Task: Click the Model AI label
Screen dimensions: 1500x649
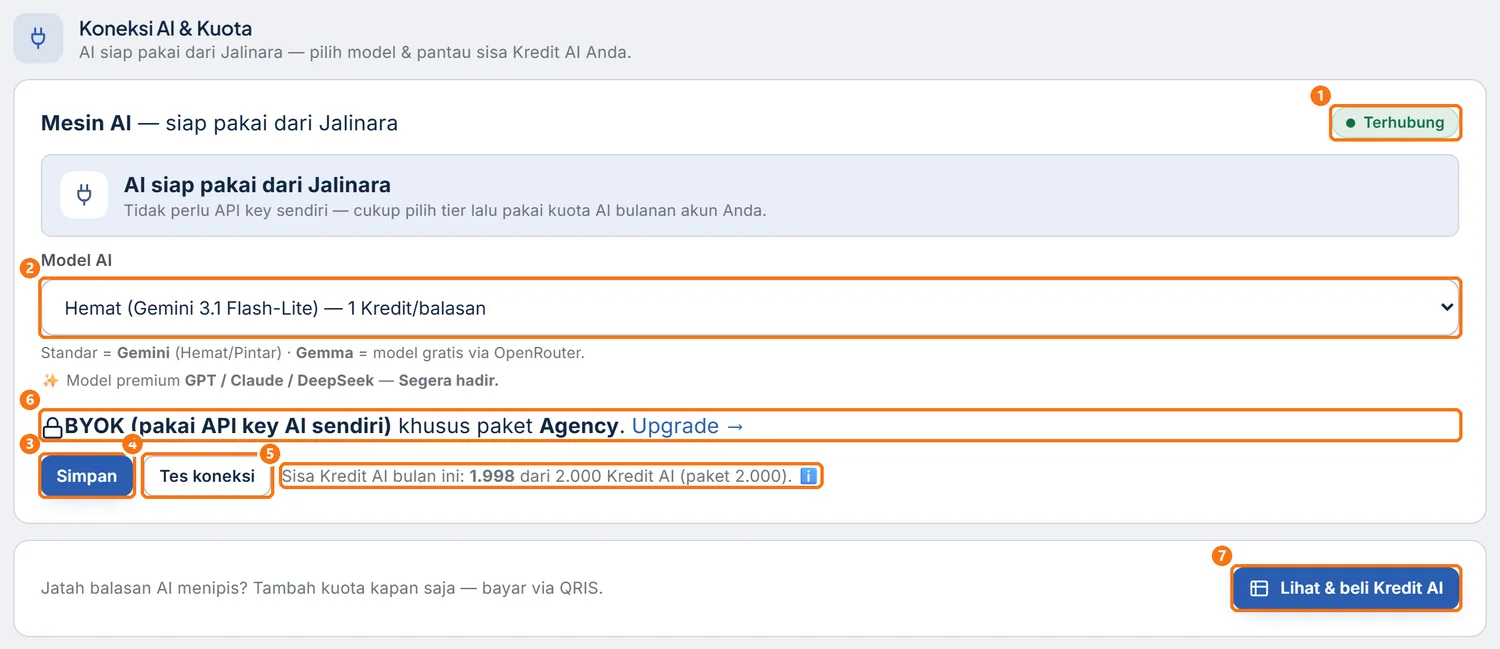Action: point(76,260)
